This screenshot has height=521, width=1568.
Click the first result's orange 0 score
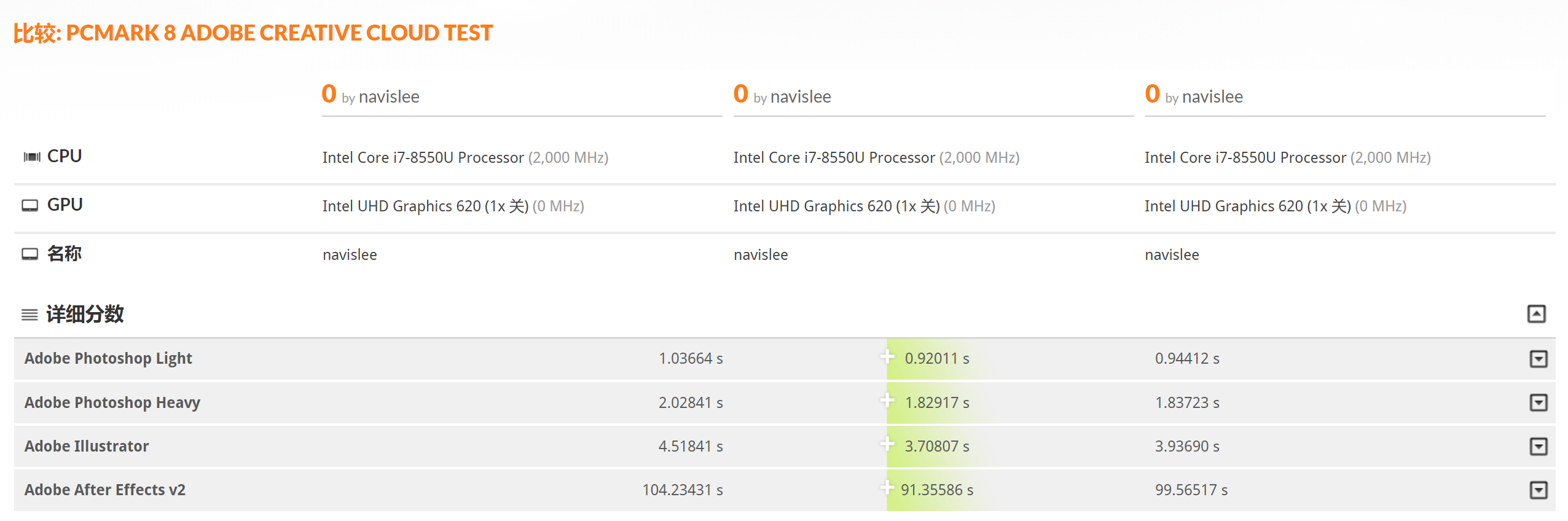[329, 94]
